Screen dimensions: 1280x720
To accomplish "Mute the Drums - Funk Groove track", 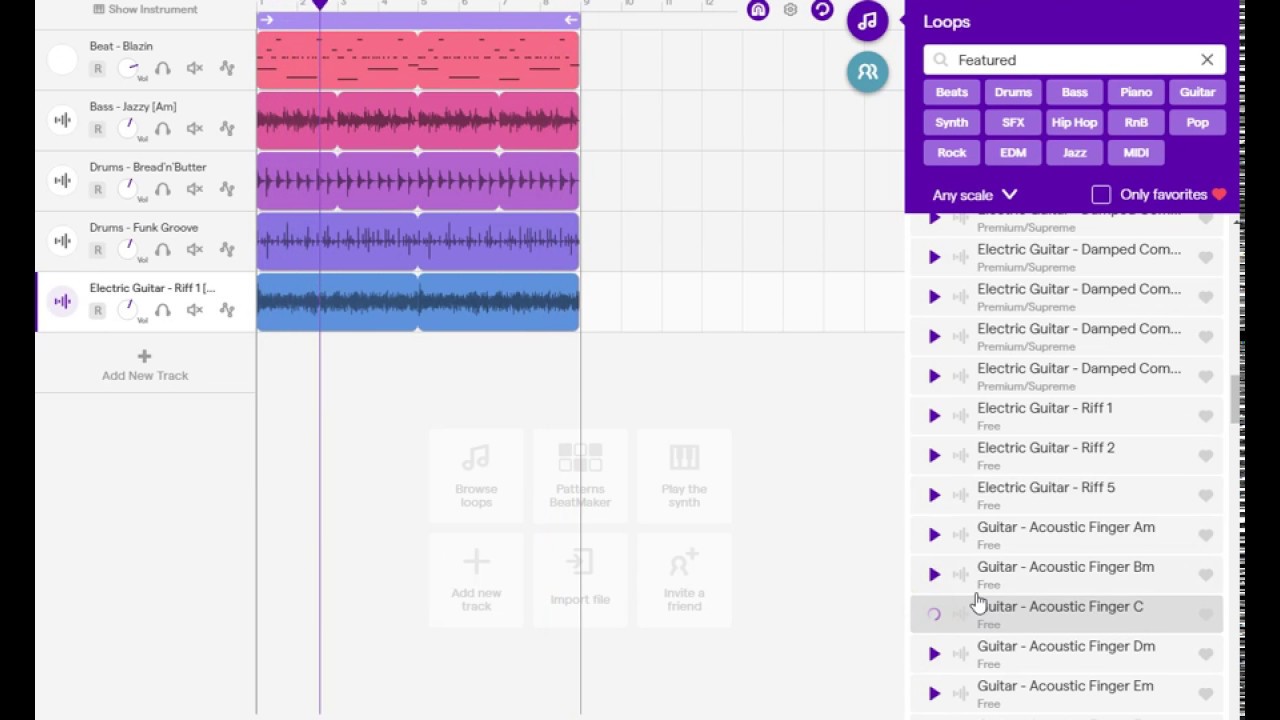I will (x=195, y=249).
